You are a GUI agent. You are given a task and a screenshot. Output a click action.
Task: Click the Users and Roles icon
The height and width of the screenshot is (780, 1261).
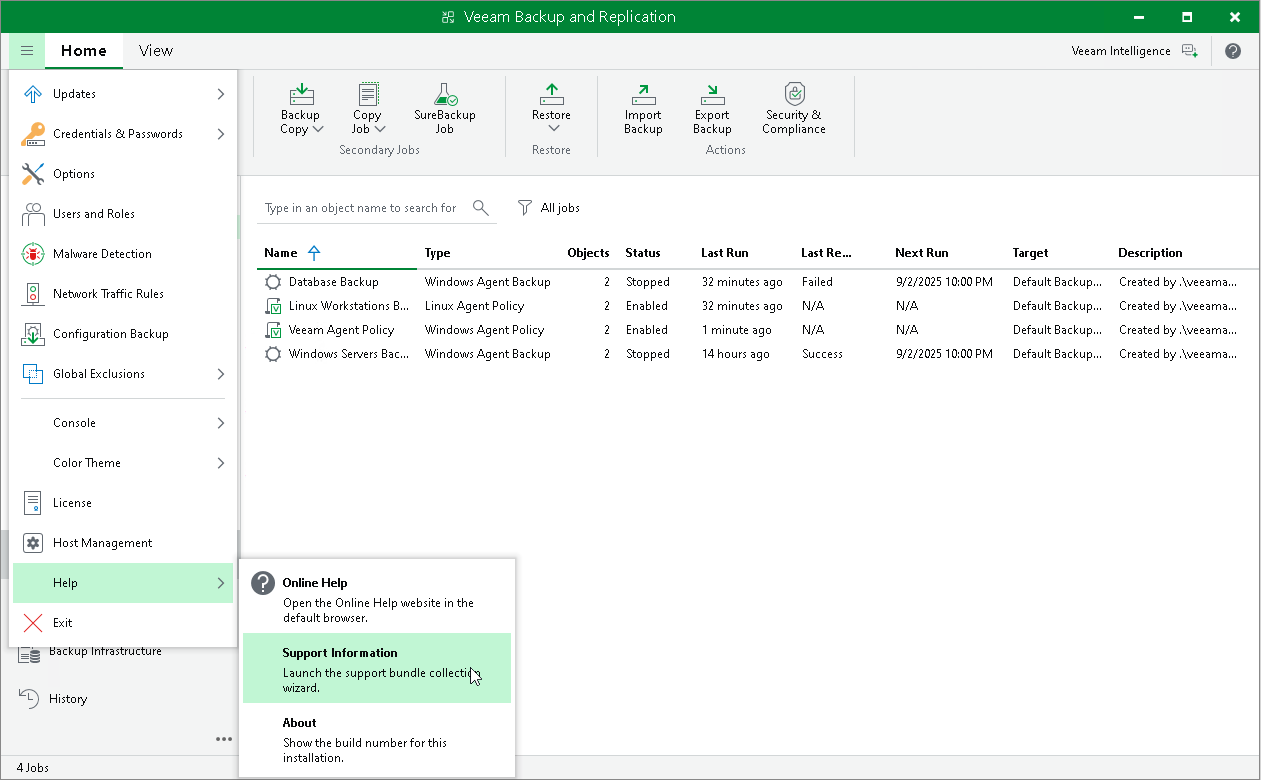pos(33,214)
